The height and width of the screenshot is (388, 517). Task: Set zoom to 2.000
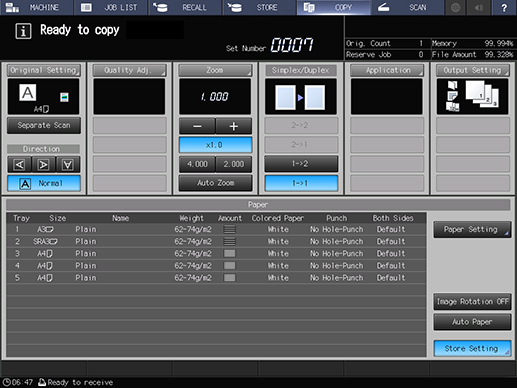234,164
